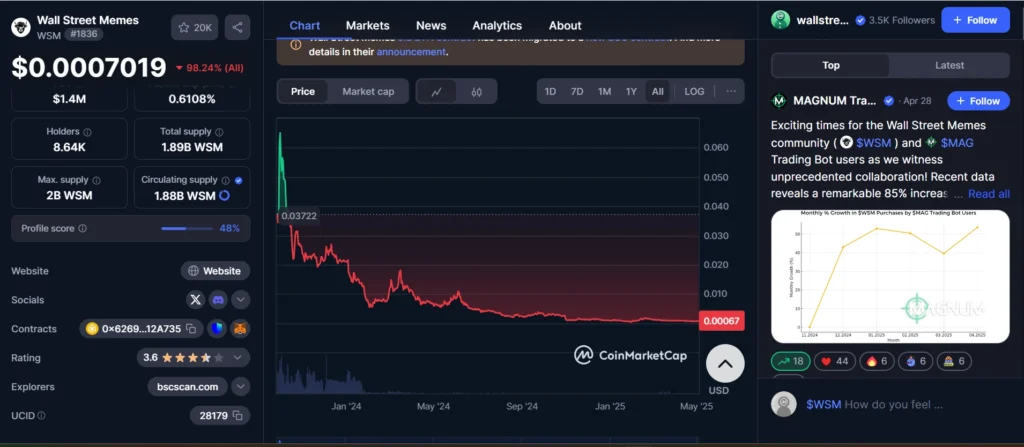The image size is (1024, 447).
Task: Open the Analytics tab
Action: point(497,25)
